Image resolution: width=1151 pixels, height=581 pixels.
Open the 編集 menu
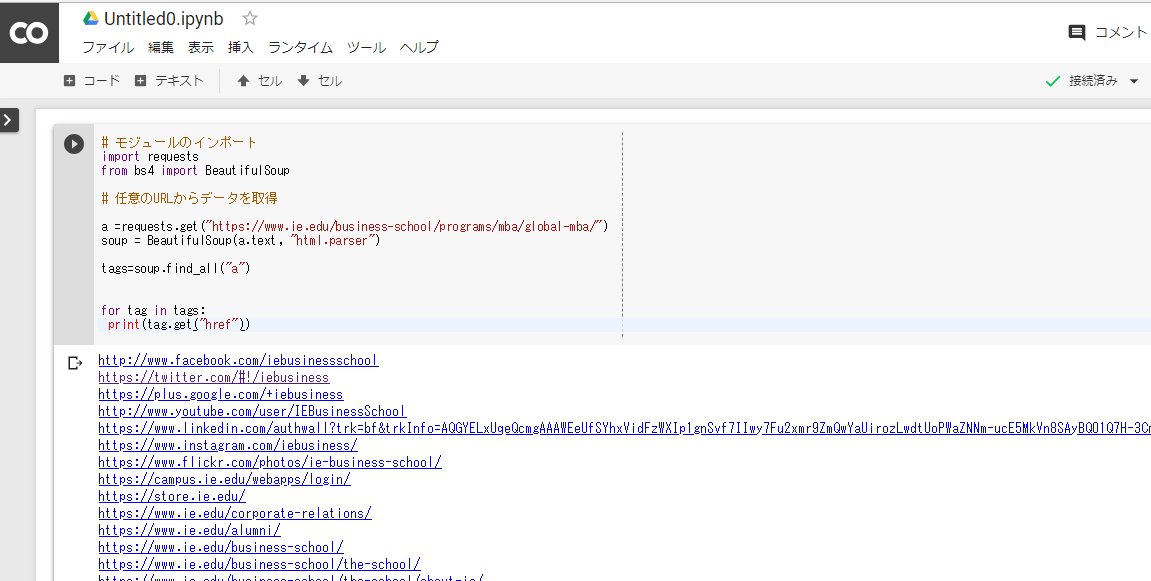[161, 48]
